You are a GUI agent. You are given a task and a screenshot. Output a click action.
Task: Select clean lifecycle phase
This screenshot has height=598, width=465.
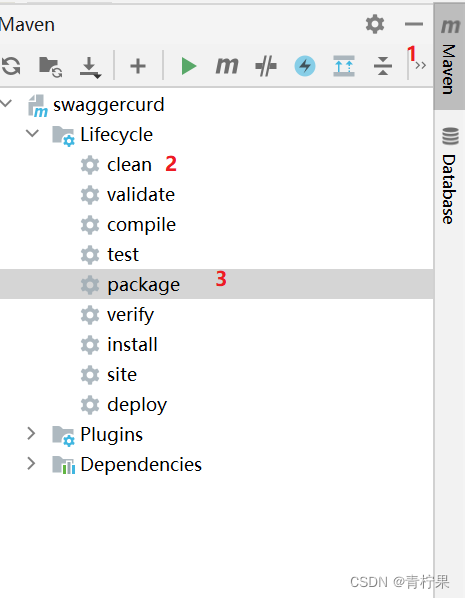[129, 165]
